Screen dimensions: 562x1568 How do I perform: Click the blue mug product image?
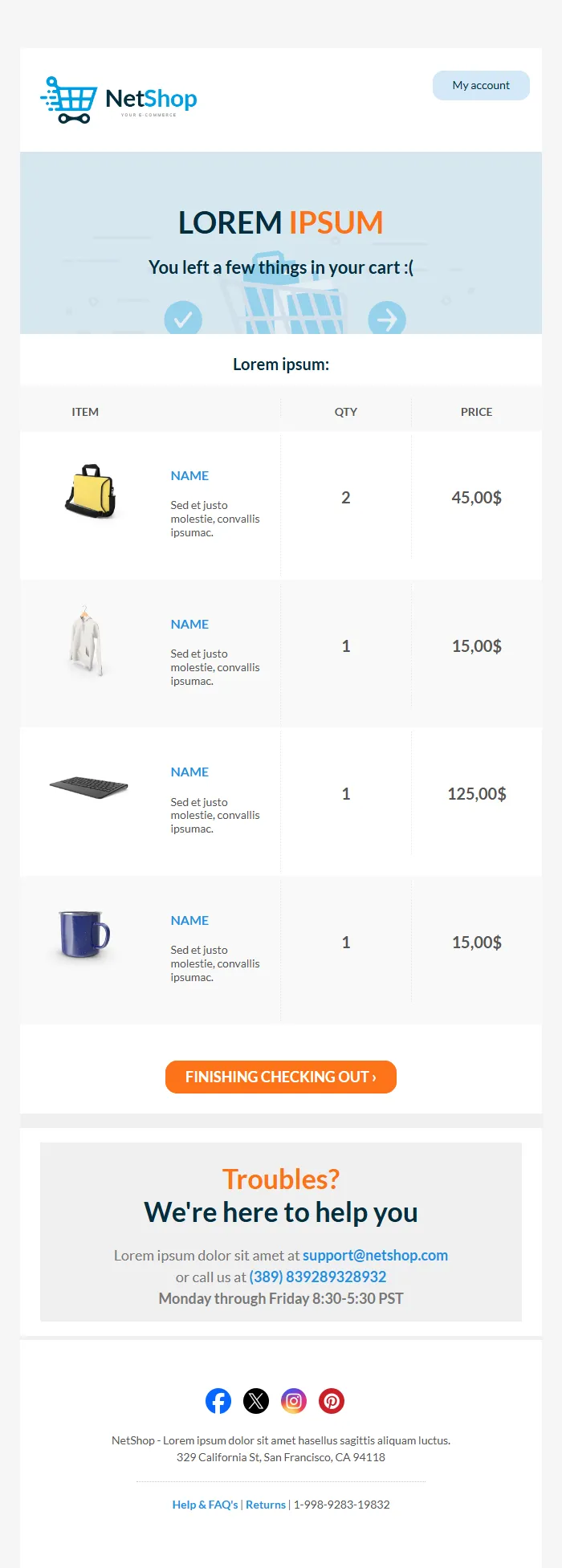coord(84,935)
